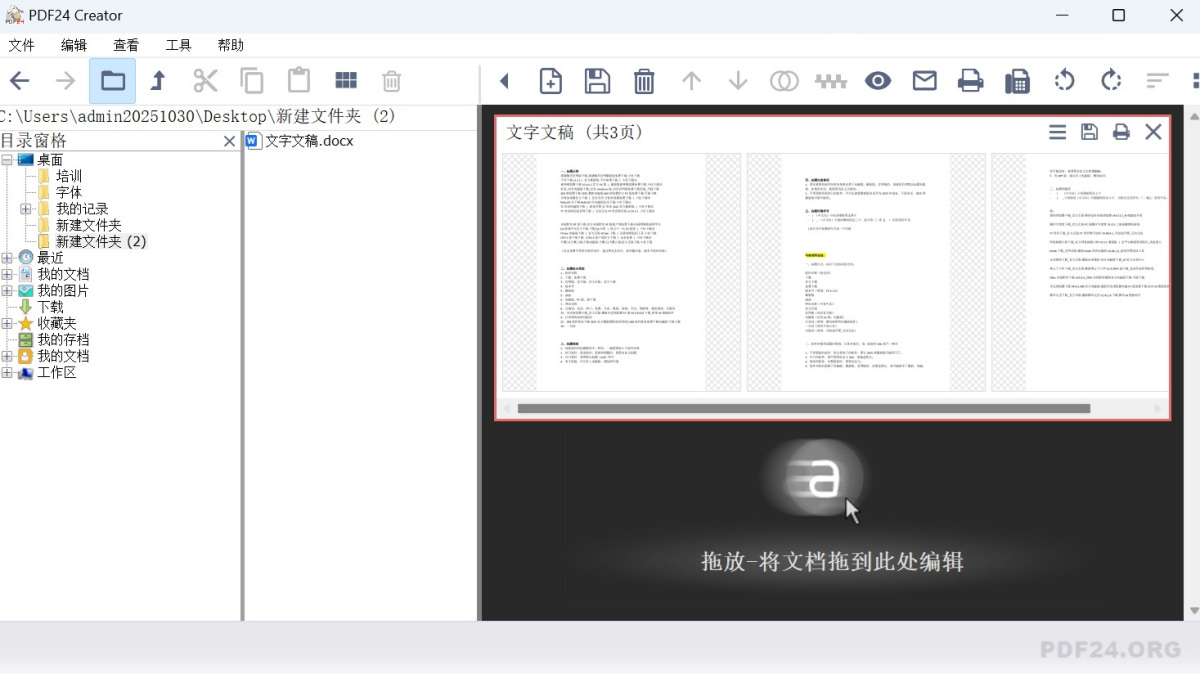Image resolution: width=1200 pixels, height=674 pixels.
Task: Select the rotate left icon
Action: pos(1064,81)
